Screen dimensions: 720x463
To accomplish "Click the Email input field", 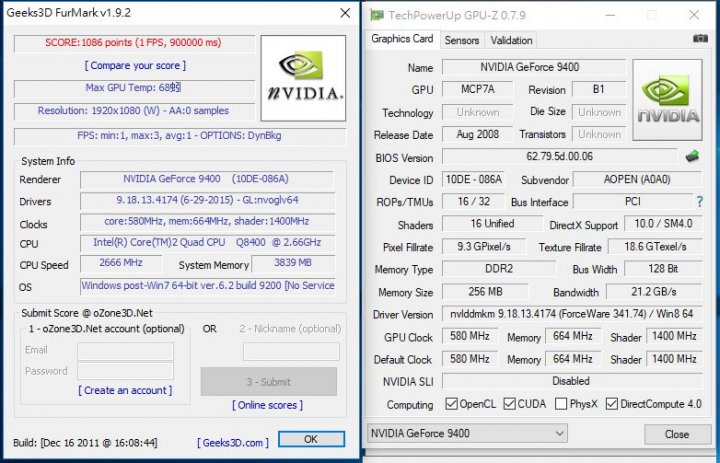I will [125, 351].
